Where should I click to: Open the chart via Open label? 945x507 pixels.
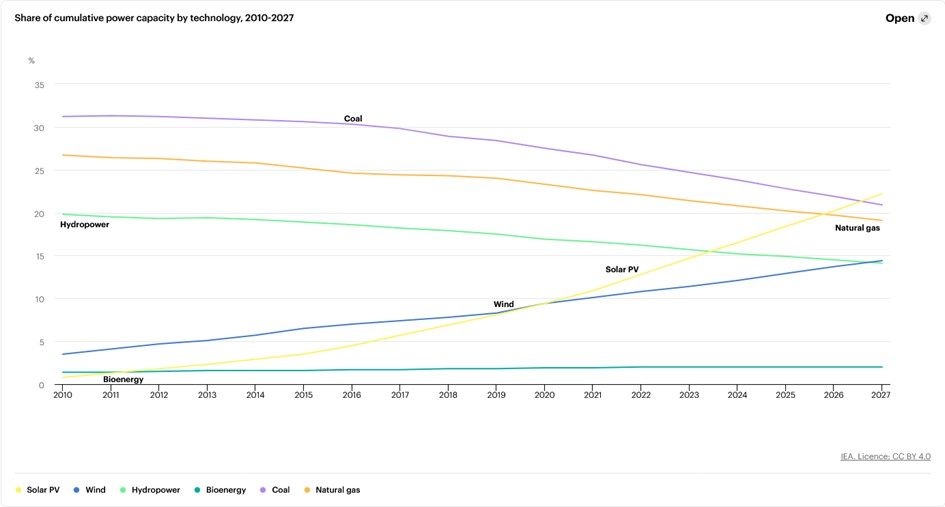900,19
